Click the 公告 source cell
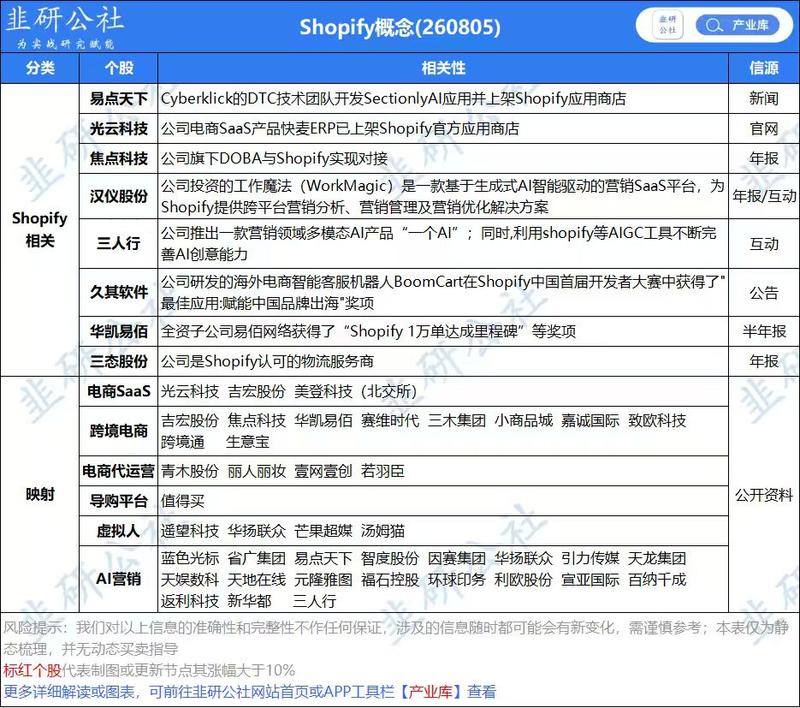 click(x=764, y=292)
